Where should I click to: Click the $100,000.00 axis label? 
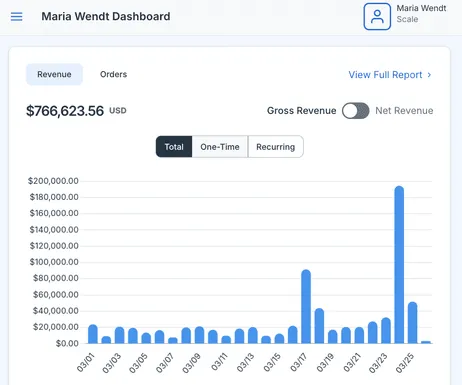click(x=54, y=262)
